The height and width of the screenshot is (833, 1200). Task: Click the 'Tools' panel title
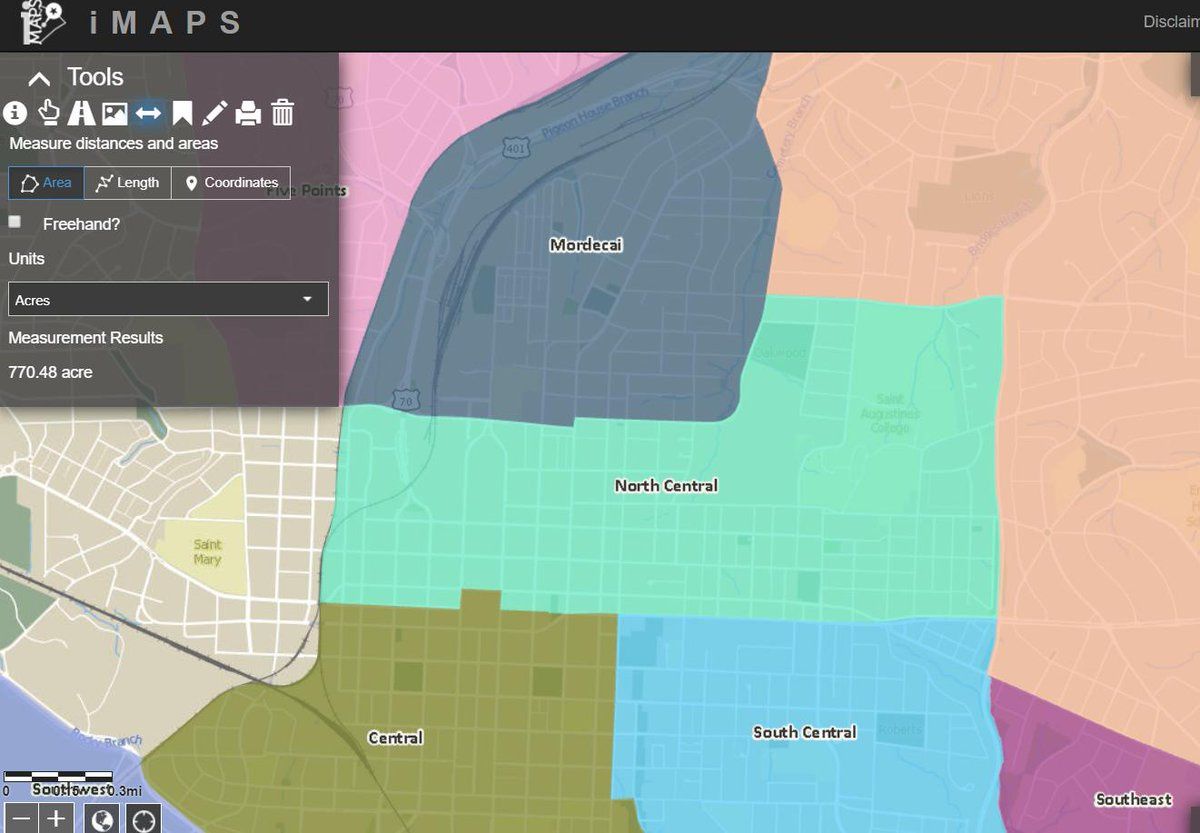point(95,78)
